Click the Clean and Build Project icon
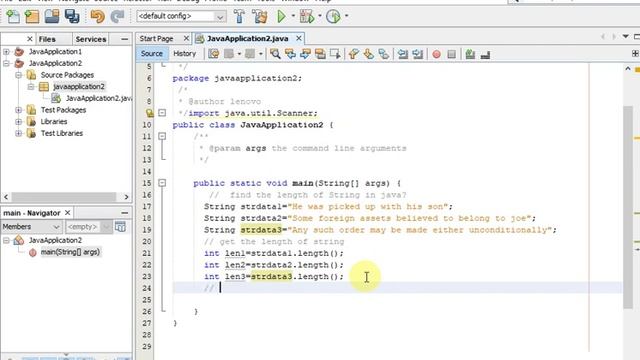This screenshot has height=360, width=640. coord(260,16)
